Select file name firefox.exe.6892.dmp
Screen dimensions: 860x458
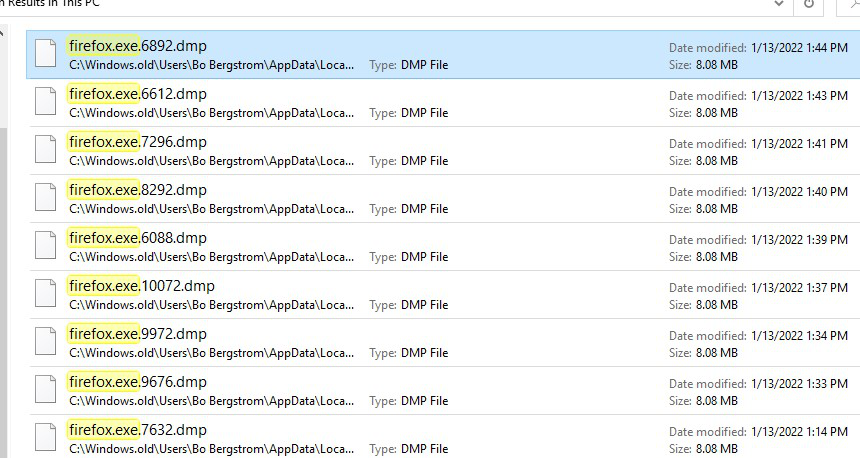click(138, 46)
